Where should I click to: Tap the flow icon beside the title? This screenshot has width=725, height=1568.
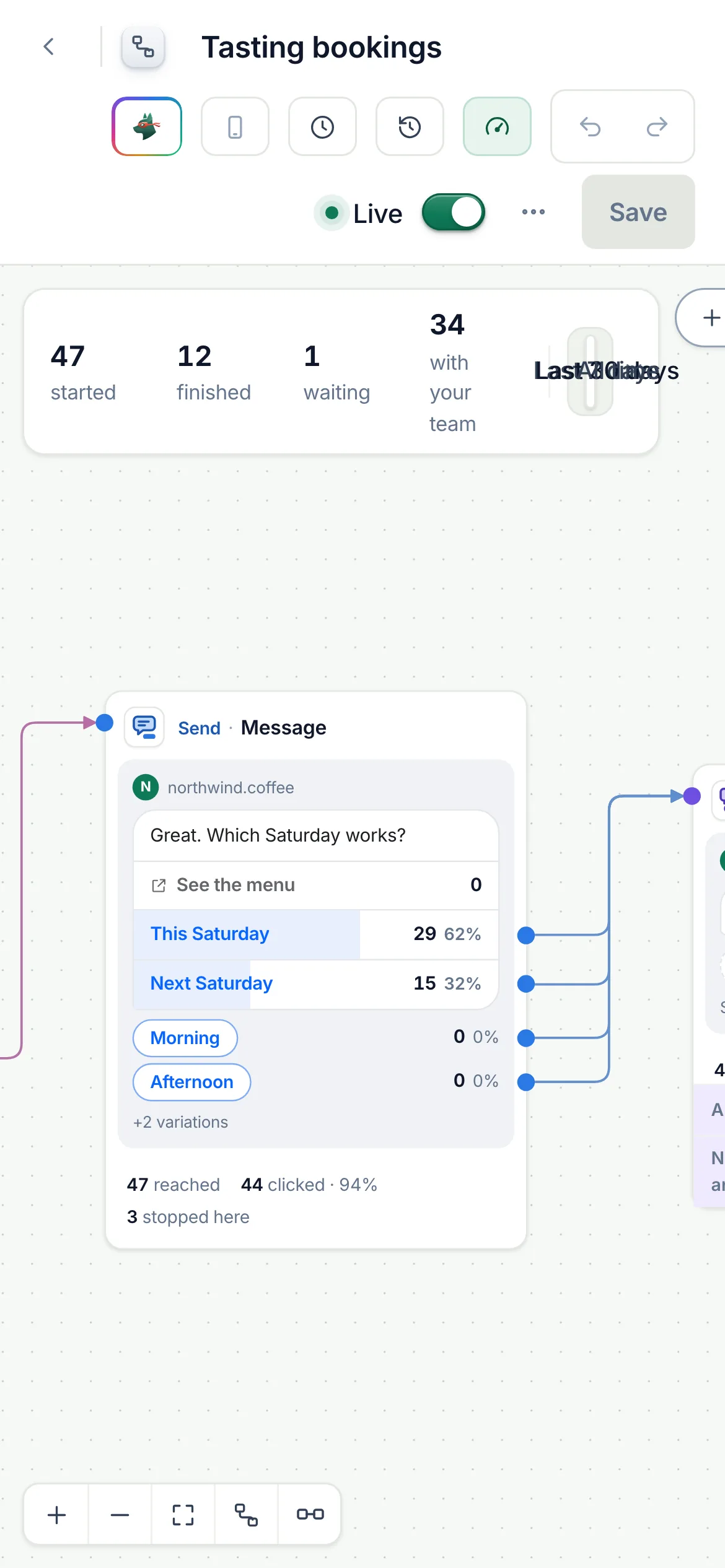click(x=143, y=46)
